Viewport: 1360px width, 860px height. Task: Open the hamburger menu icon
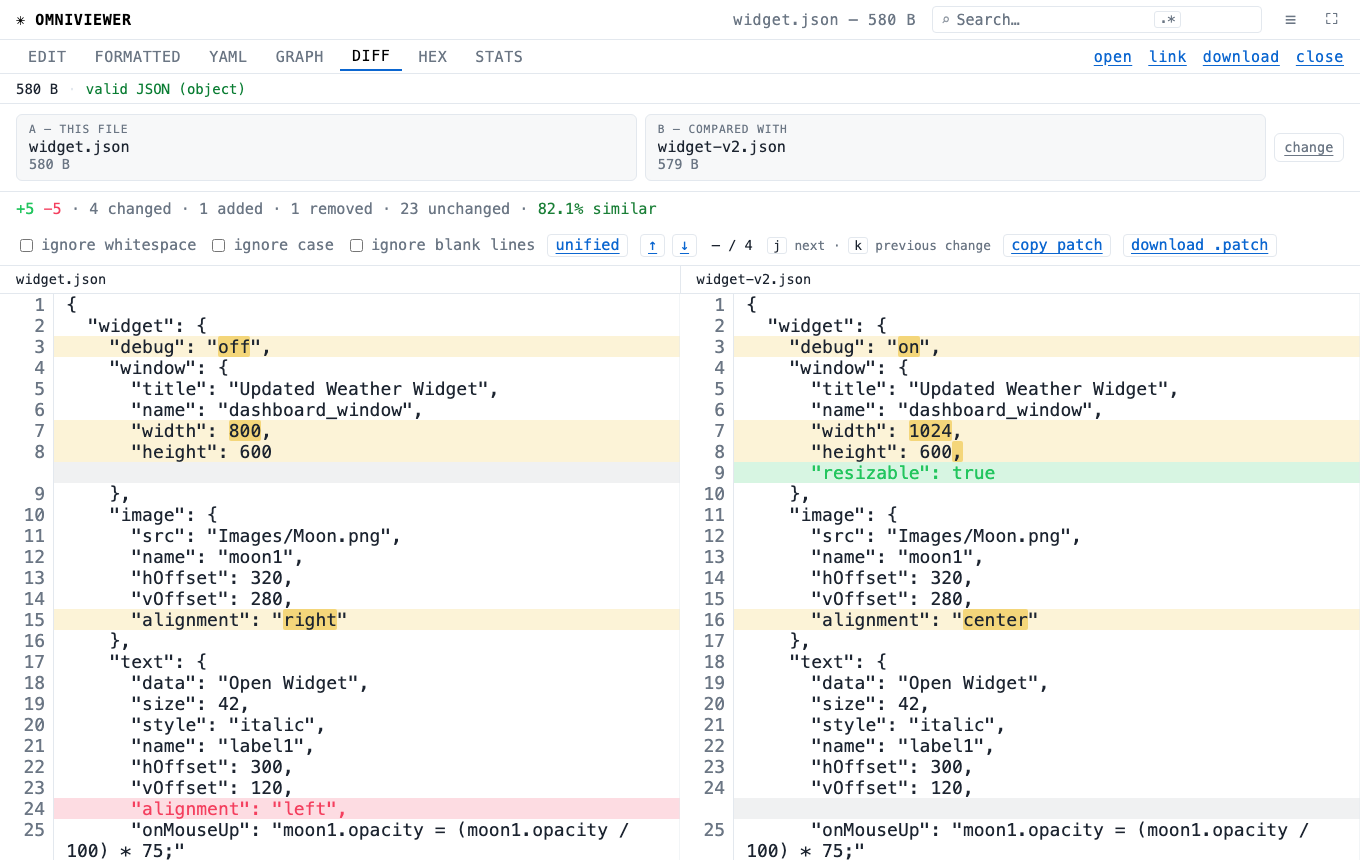coord(1291,20)
